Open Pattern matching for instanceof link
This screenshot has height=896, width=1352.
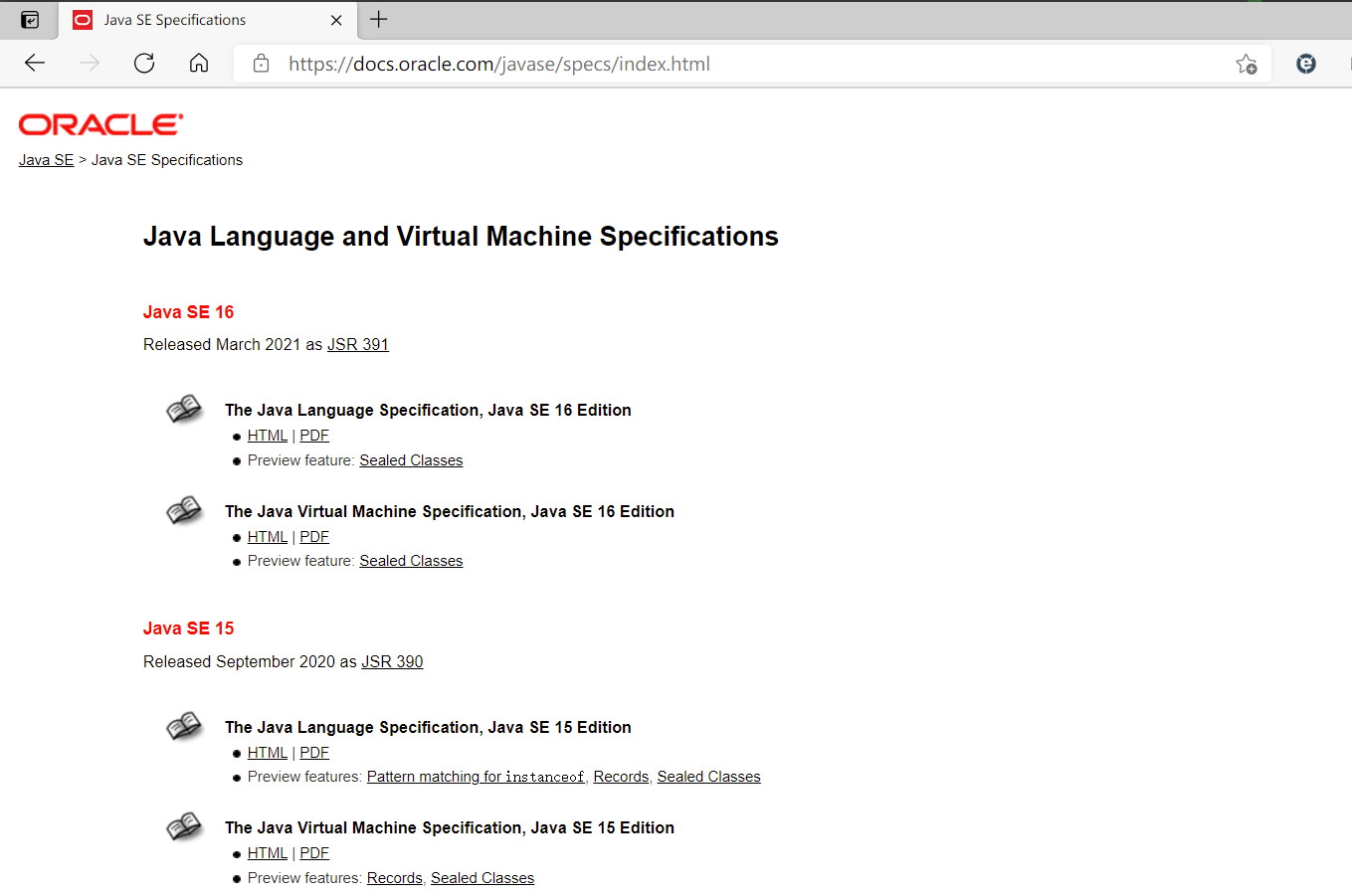pyautogui.click(x=476, y=777)
